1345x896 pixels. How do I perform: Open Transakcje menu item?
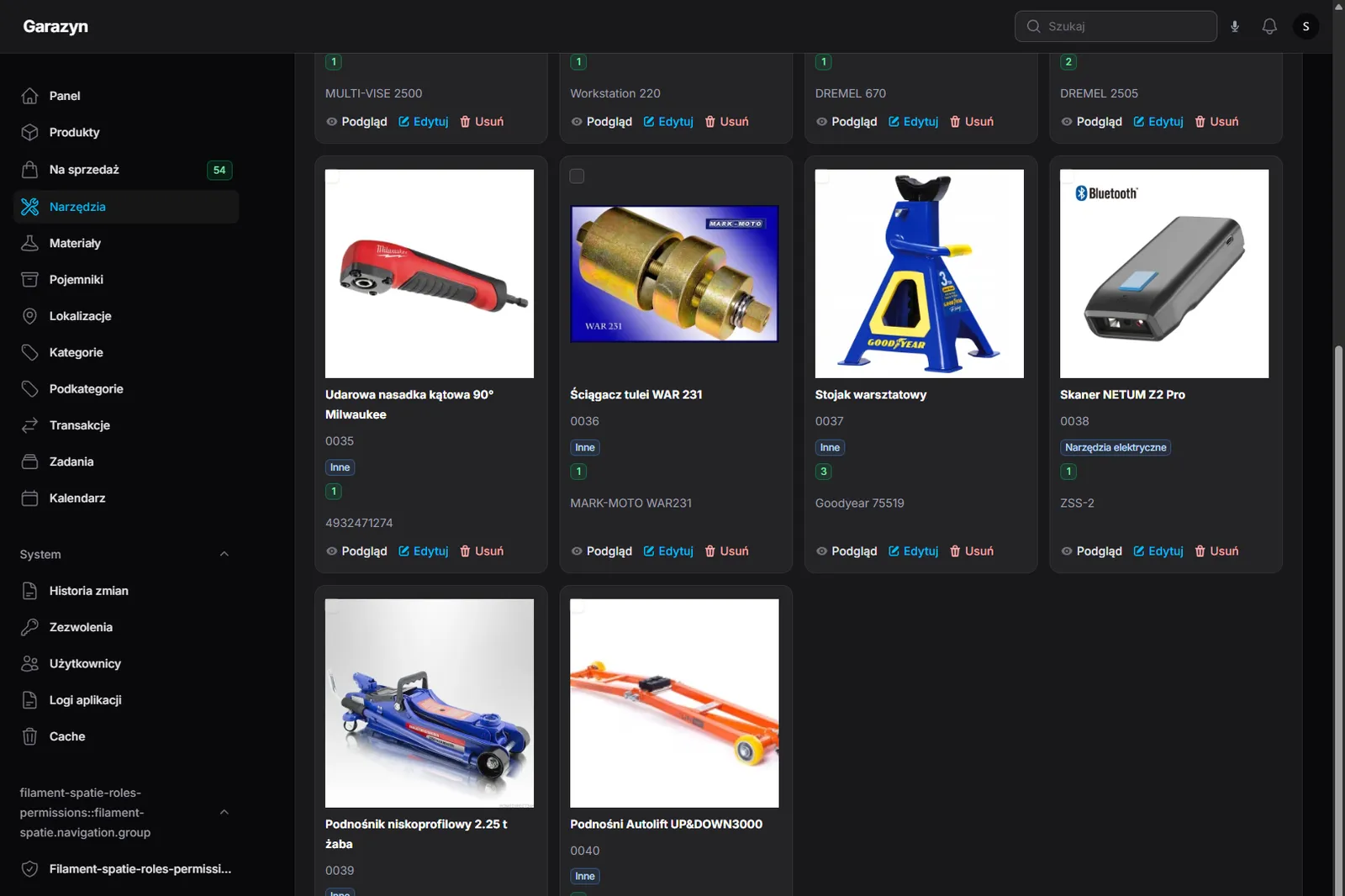[126, 425]
